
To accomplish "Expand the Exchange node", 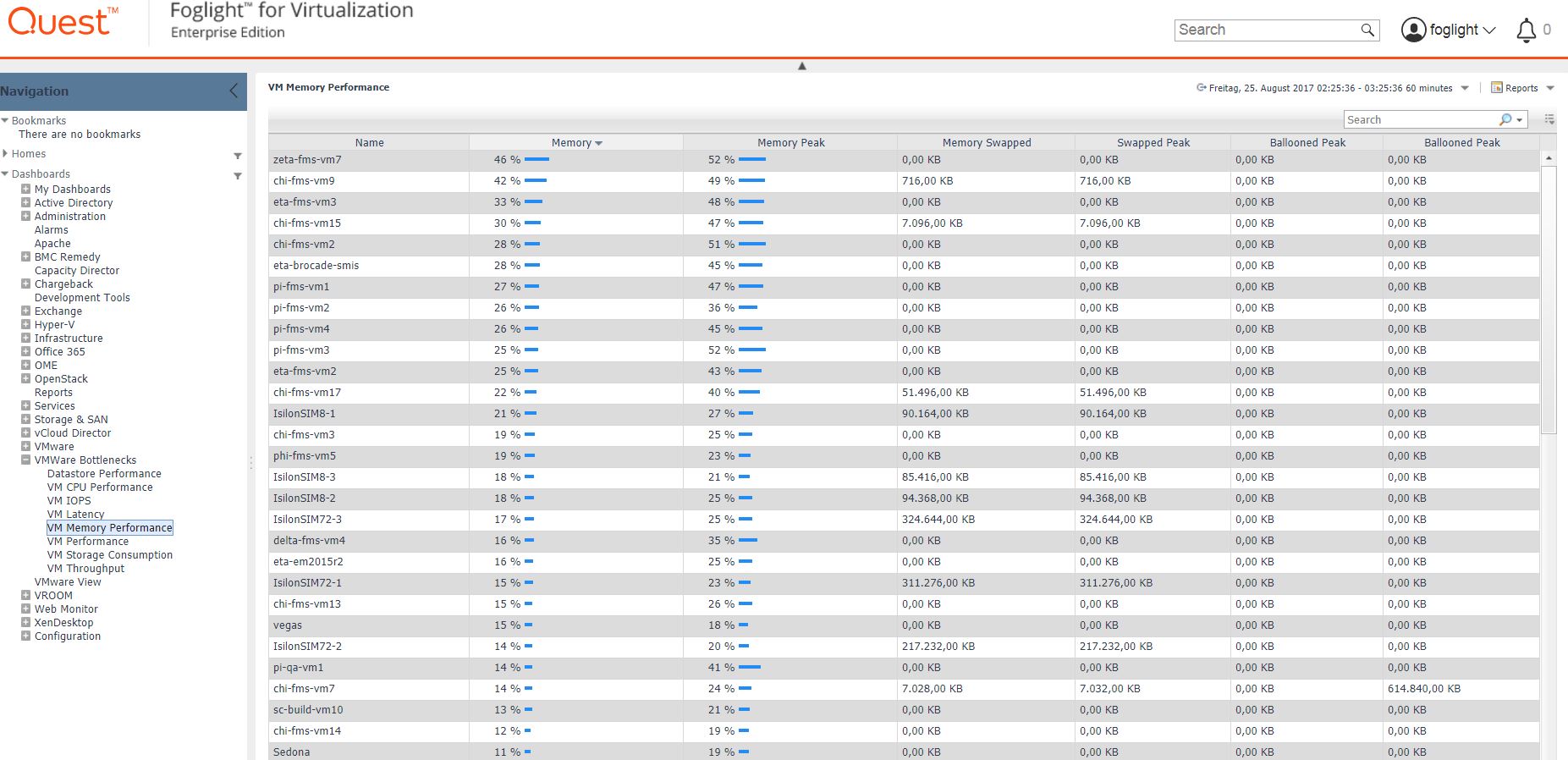I will tap(25, 311).
